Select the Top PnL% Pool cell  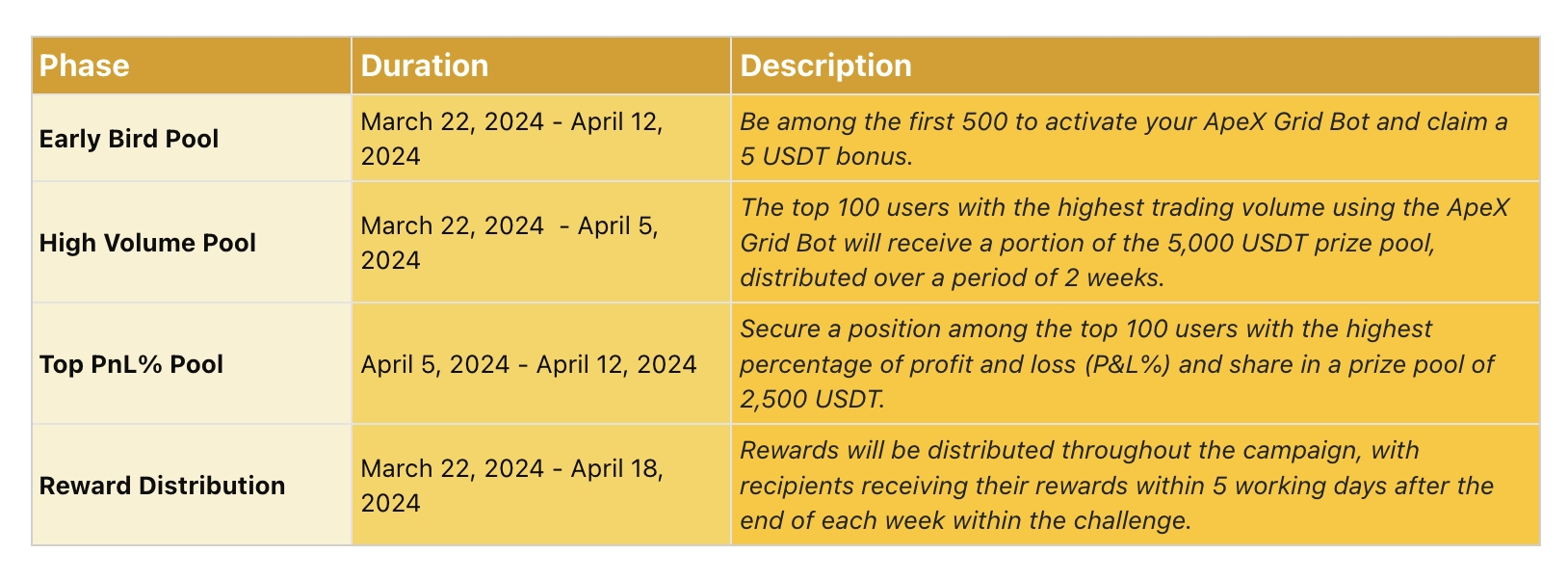(192, 363)
